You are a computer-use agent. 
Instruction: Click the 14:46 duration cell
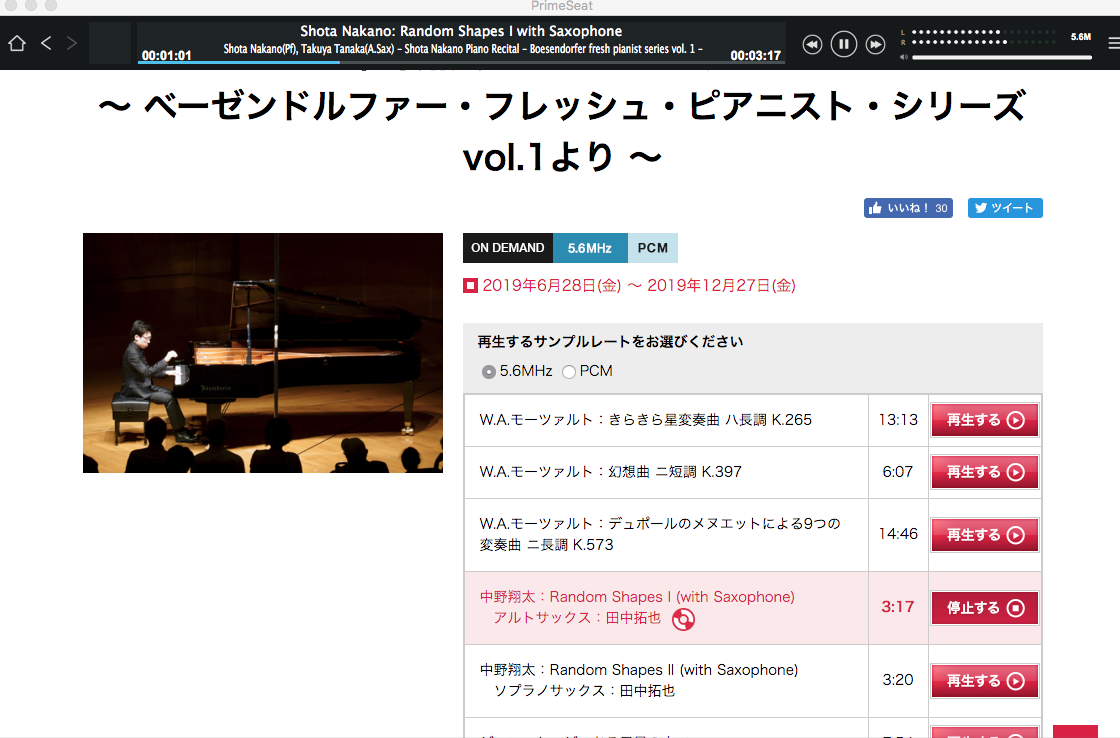click(898, 534)
